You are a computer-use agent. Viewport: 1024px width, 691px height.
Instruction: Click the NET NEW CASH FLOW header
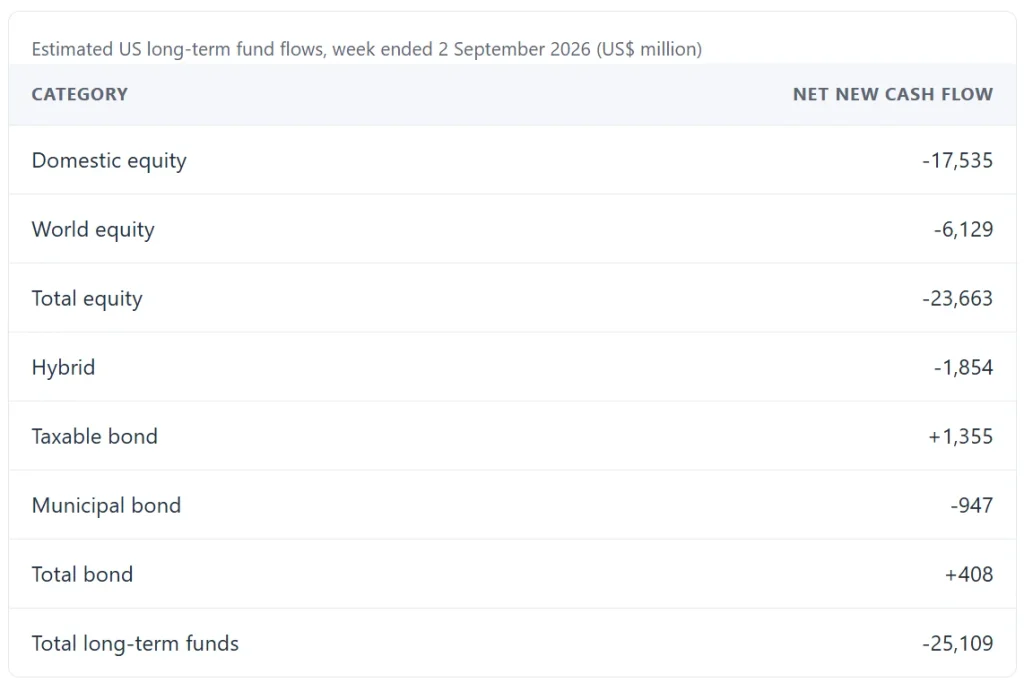(x=893, y=94)
